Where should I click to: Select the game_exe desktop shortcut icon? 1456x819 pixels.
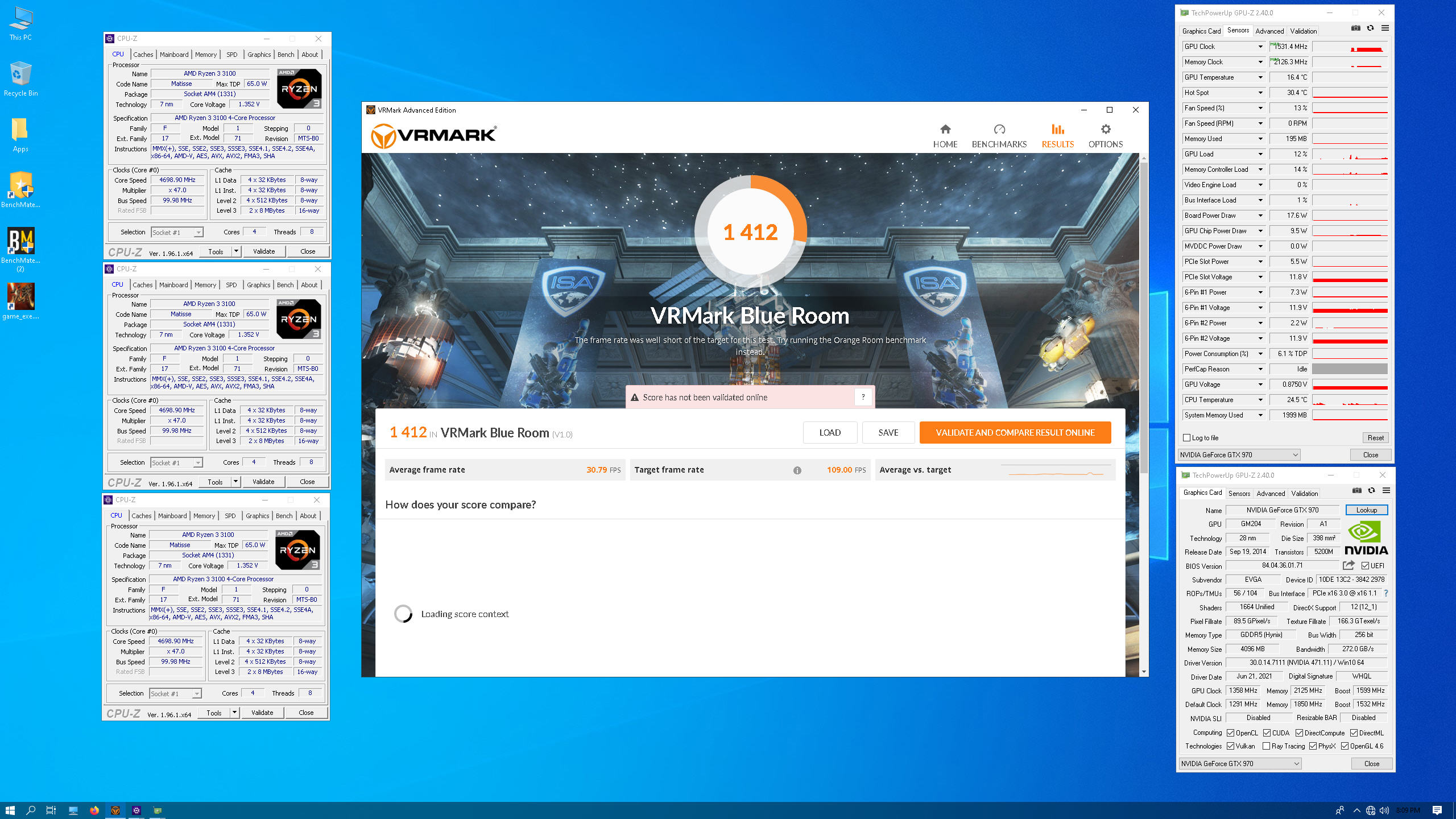click(20, 301)
